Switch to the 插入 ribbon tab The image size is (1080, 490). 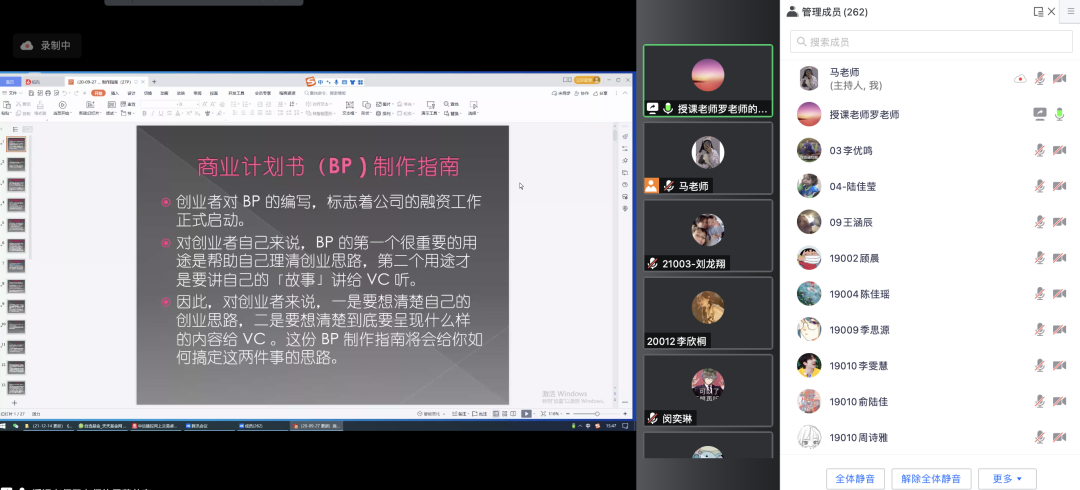point(115,92)
